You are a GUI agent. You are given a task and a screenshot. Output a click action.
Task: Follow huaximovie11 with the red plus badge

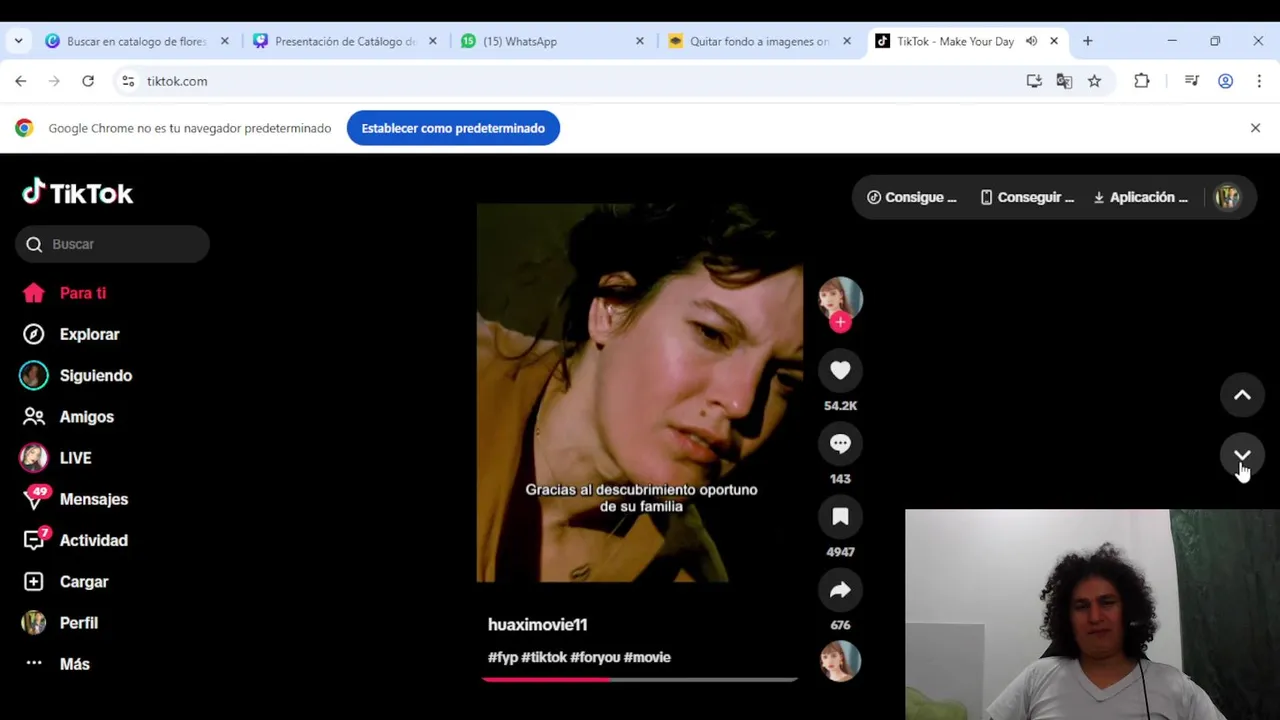tap(840, 322)
